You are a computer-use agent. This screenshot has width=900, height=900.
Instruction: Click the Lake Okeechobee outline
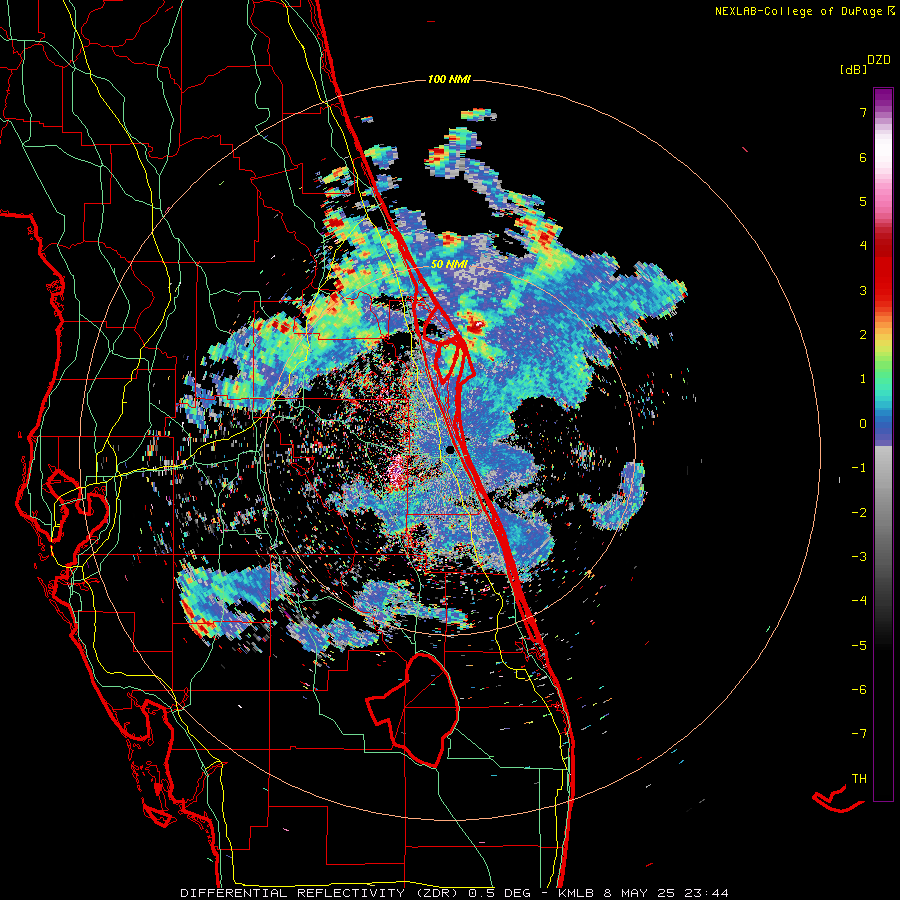pos(413,709)
